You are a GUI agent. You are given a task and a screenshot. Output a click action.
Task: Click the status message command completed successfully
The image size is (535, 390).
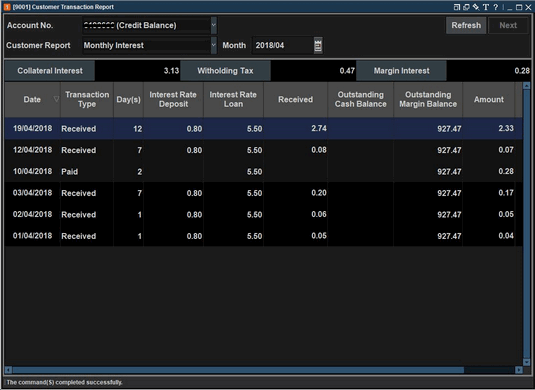(x=64, y=382)
